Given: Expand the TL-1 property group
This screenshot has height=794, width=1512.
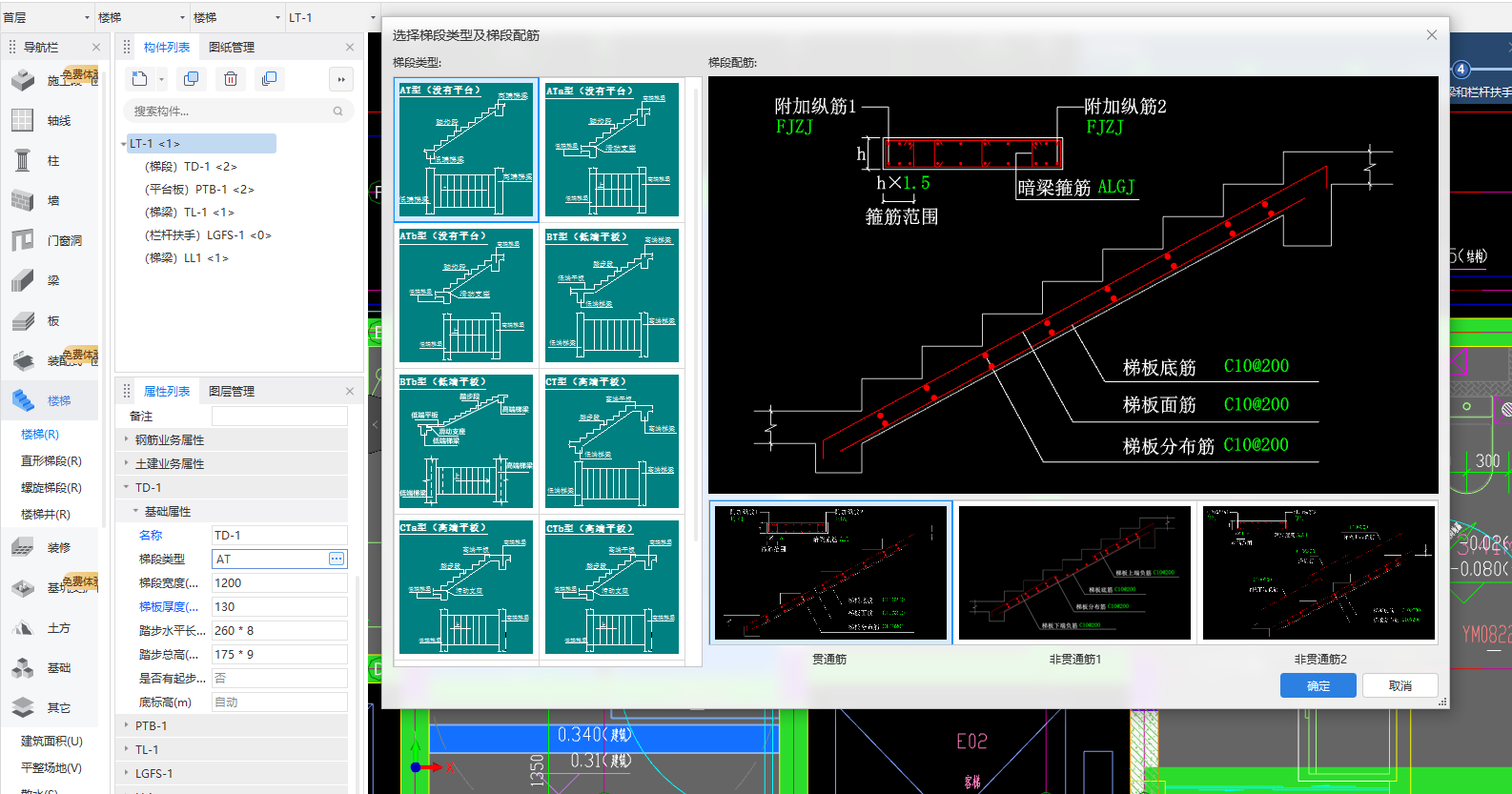Looking at the screenshot, I should [x=126, y=749].
